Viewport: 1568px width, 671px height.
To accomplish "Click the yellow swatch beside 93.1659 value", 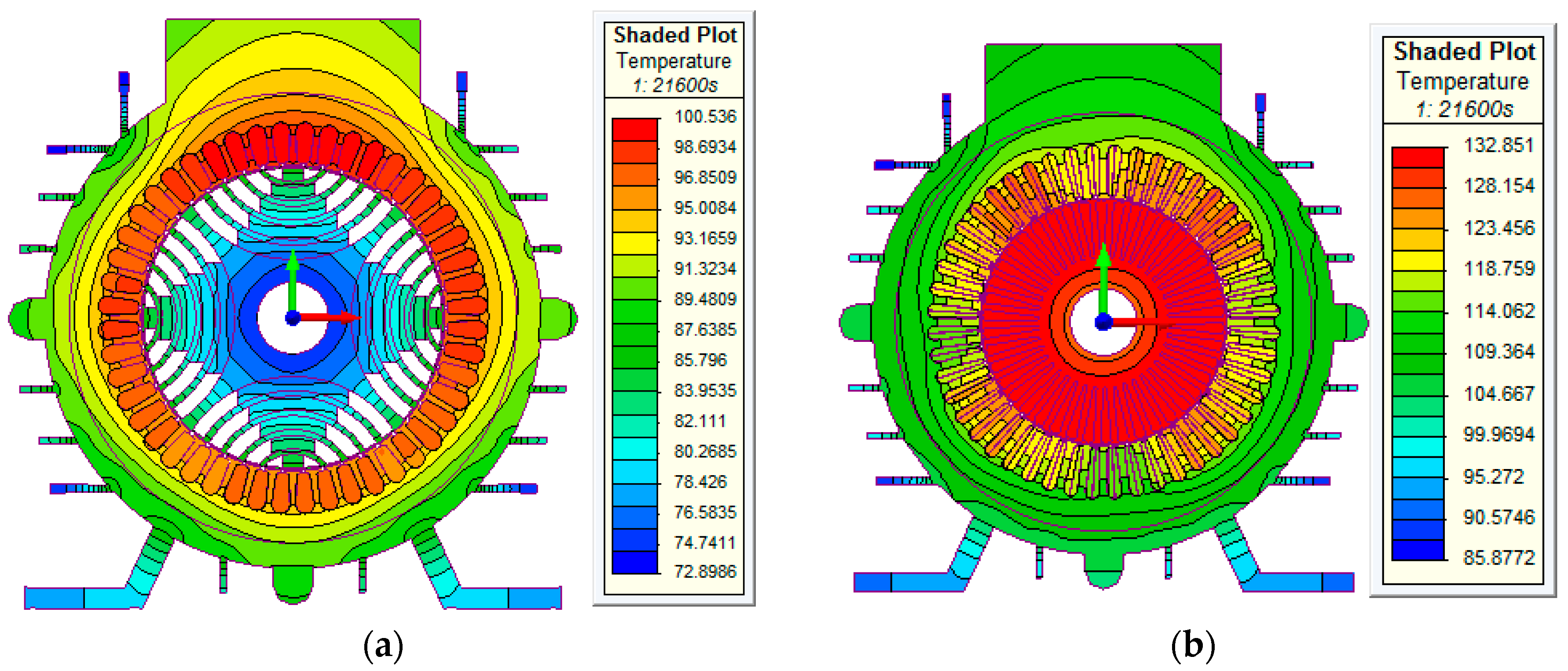I will coord(635,243).
